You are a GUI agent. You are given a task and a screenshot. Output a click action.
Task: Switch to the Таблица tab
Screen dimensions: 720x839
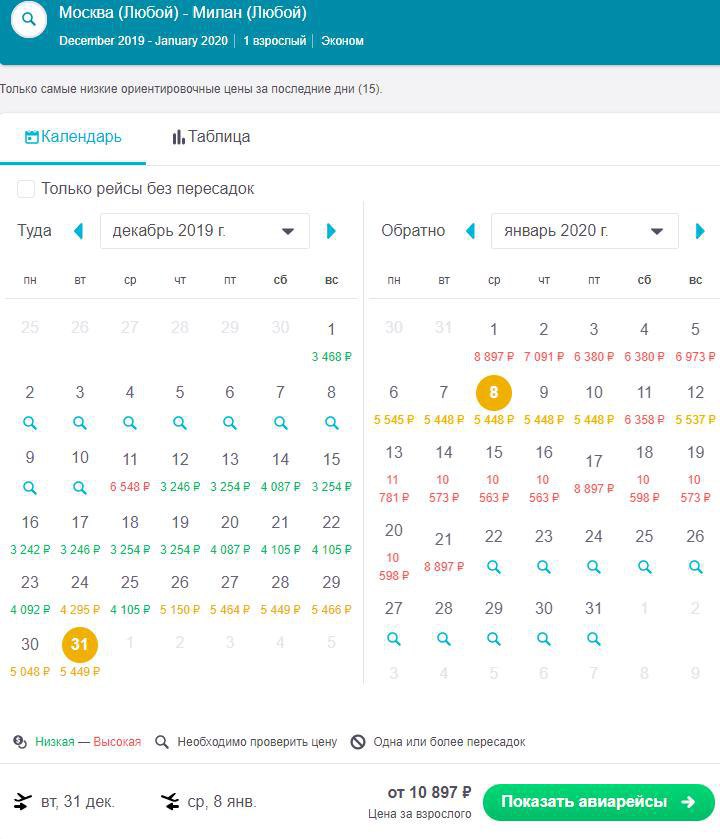(x=211, y=137)
